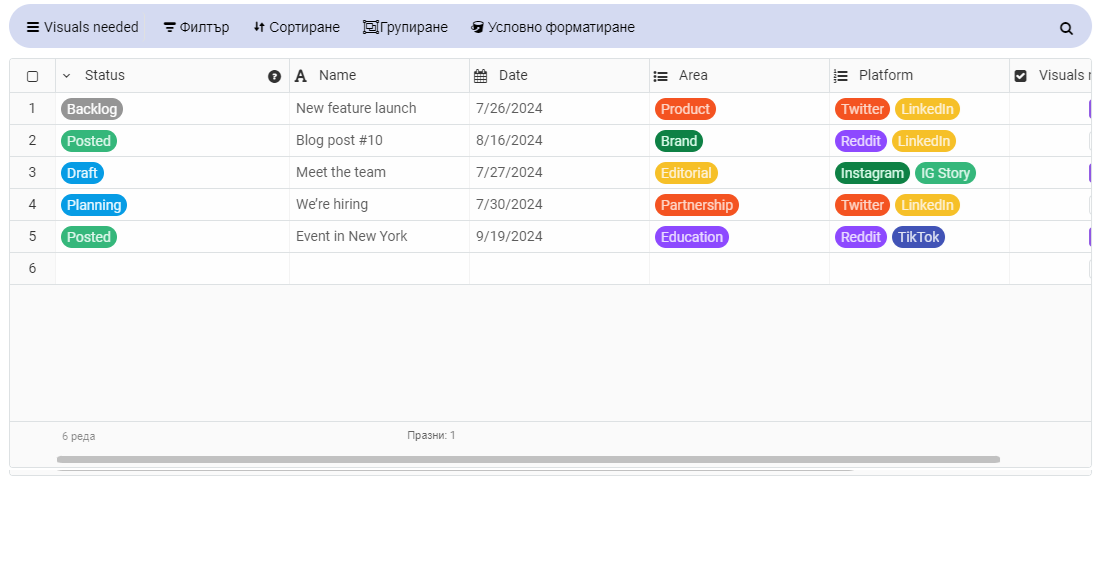Screen dimensions: 1102x565
Task: Expand the Status column chevron
Action: point(67,76)
